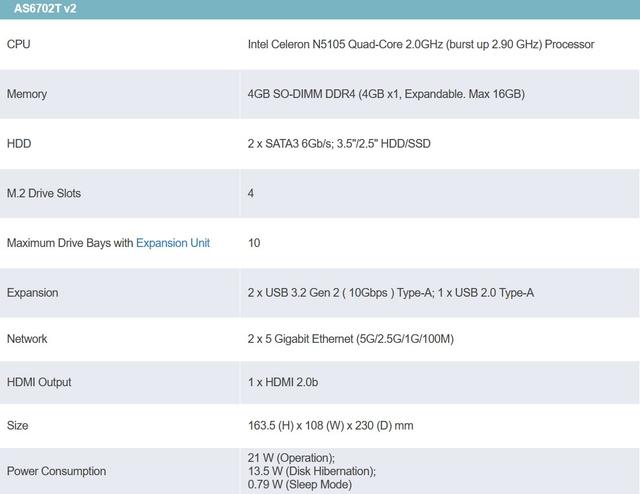The height and width of the screenshot is (494, 640).
Task: Select the Expansion row label
Action: click(x=32, y=293)
